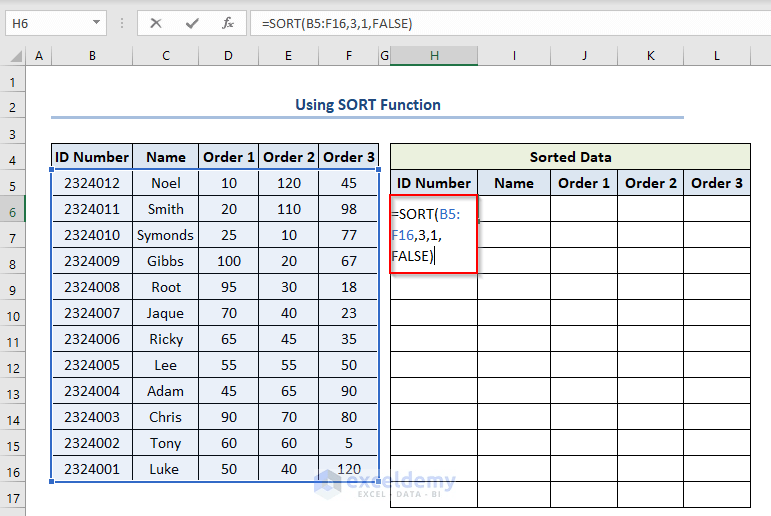Select column L header

[717, 56]
